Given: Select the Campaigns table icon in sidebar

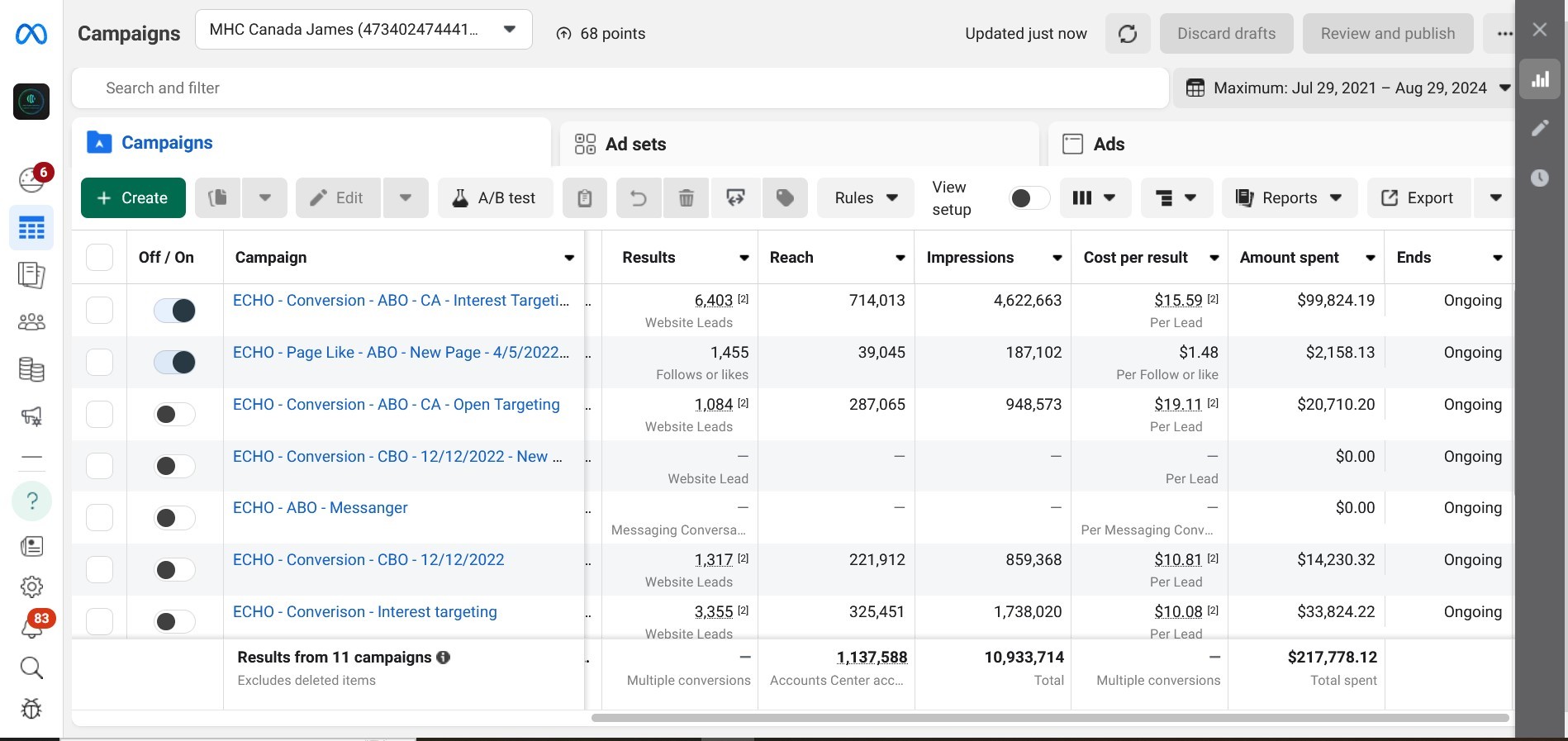Looking at the screenshot, I should coord(31,228).
